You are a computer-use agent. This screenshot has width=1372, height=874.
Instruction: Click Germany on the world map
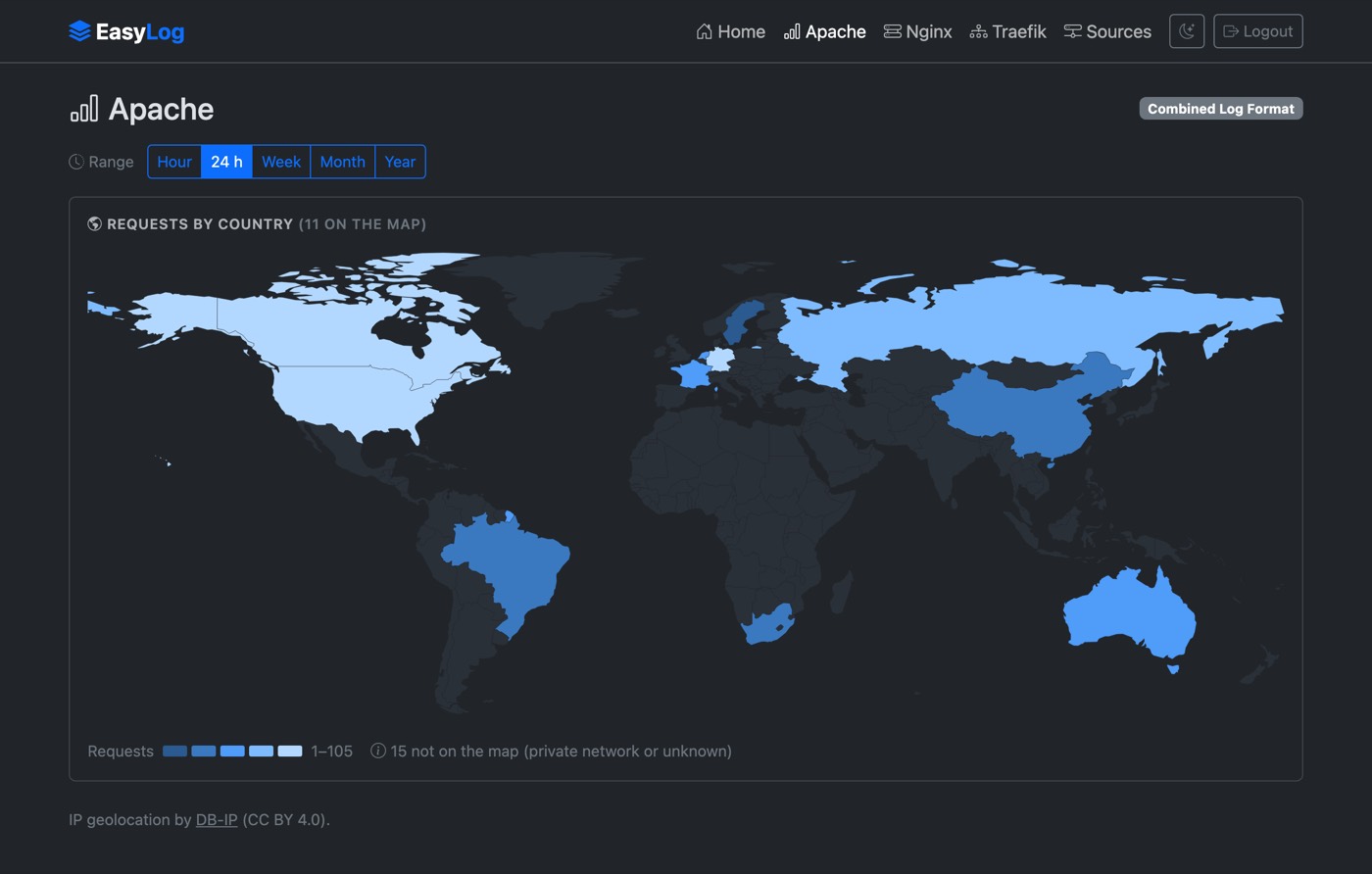click(720, 360)
